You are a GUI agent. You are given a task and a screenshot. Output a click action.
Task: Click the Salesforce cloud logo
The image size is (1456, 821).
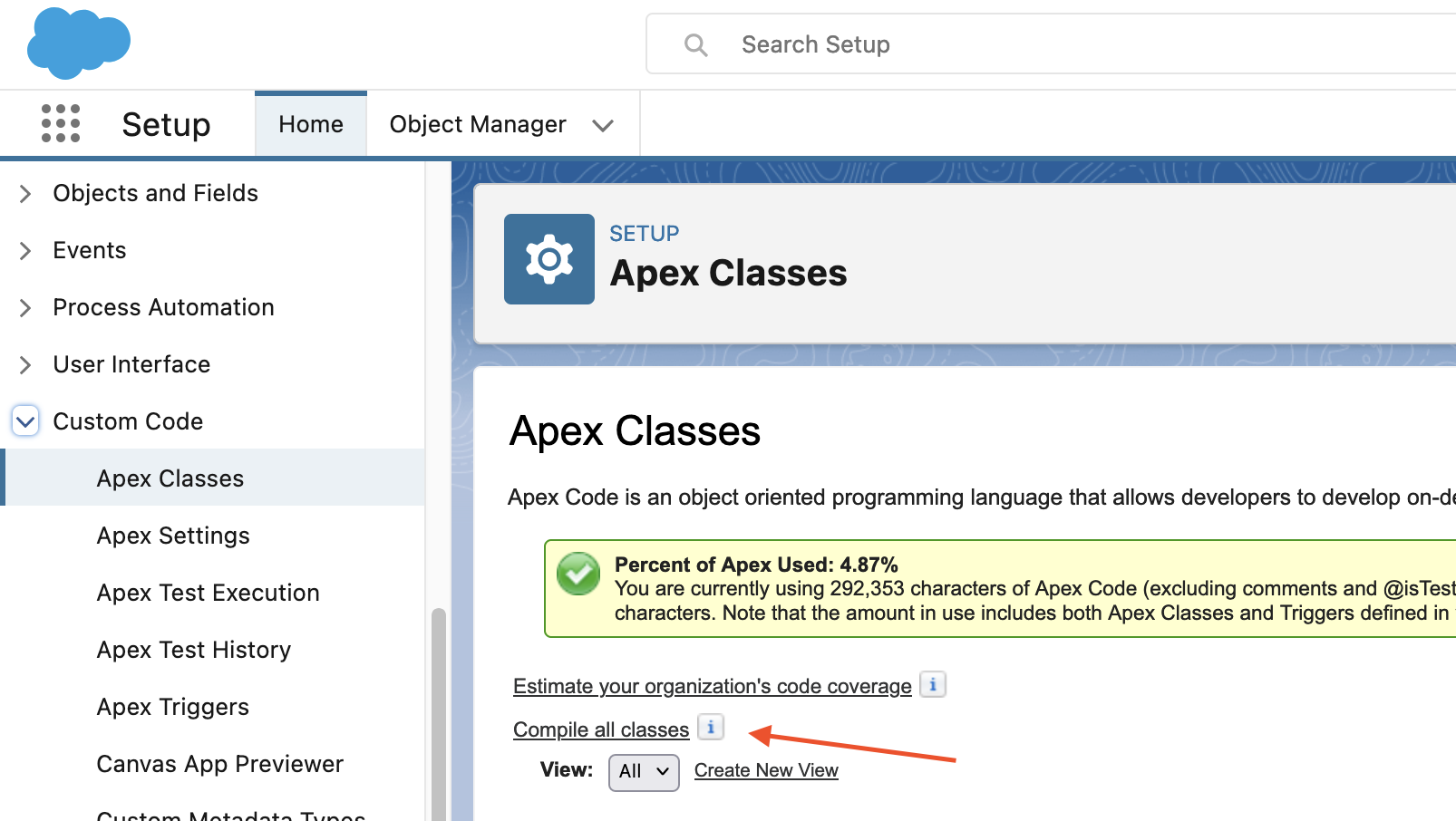(x=79, y=43)
